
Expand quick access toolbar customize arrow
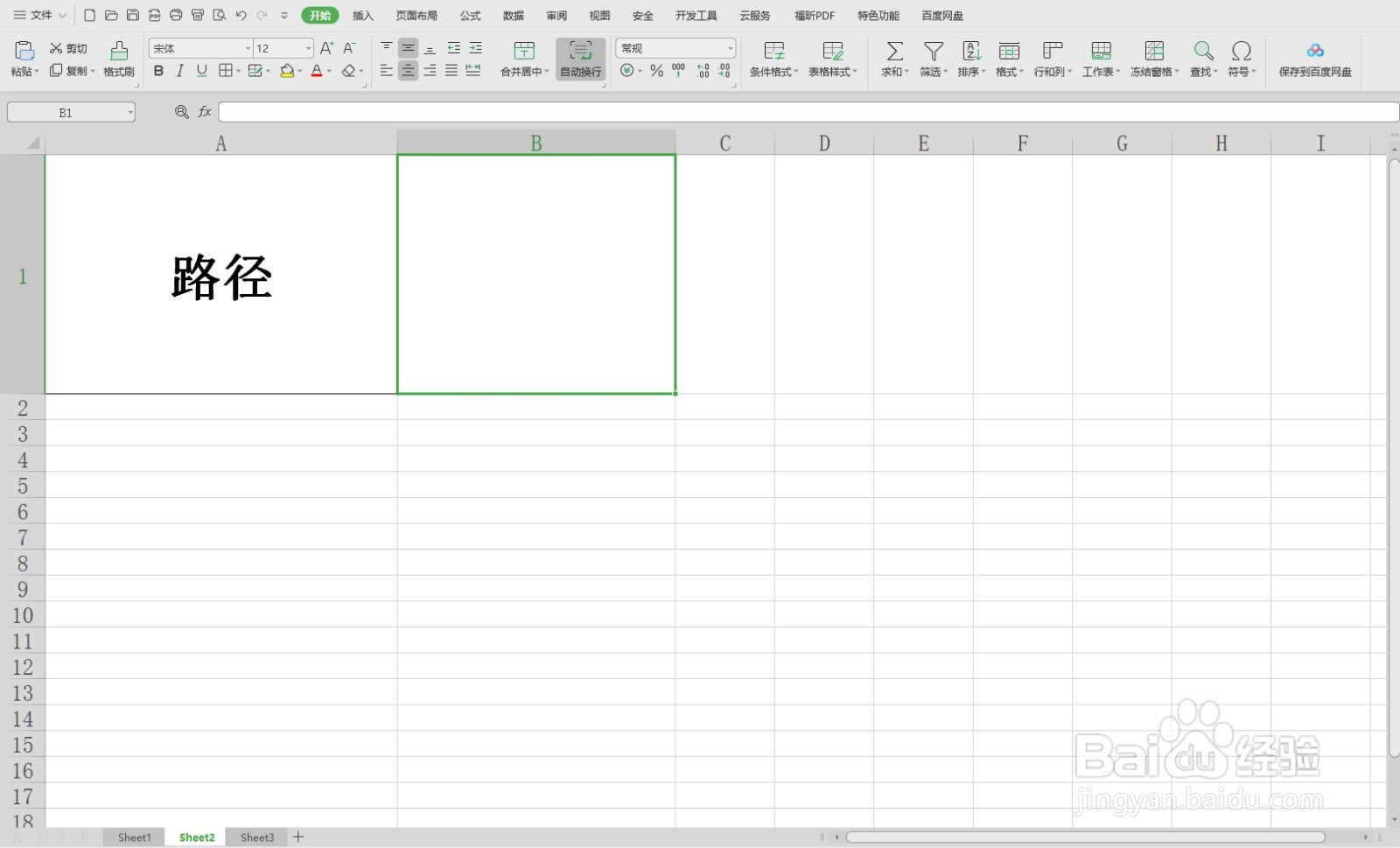(284, 16)
